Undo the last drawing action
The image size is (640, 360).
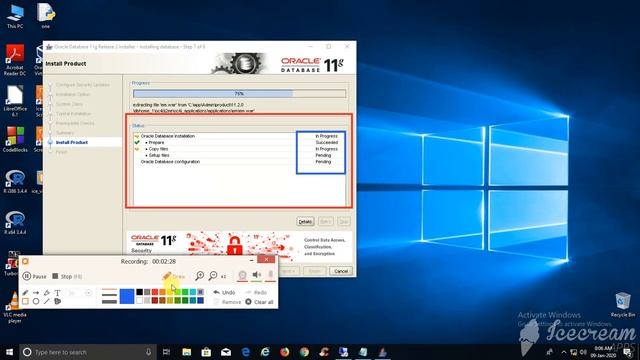pos(224,292)
